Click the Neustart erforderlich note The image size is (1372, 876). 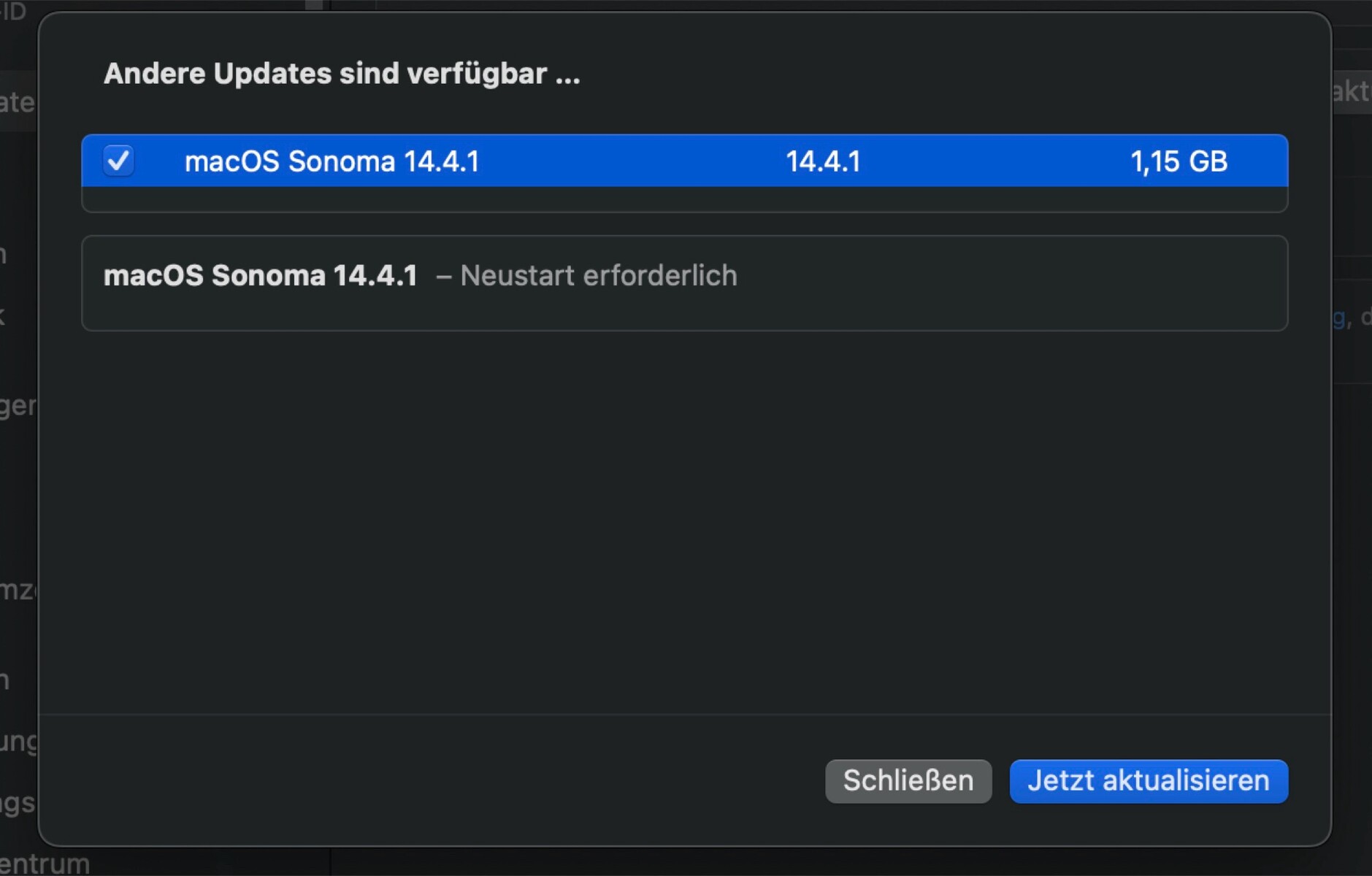coord(598,276)
